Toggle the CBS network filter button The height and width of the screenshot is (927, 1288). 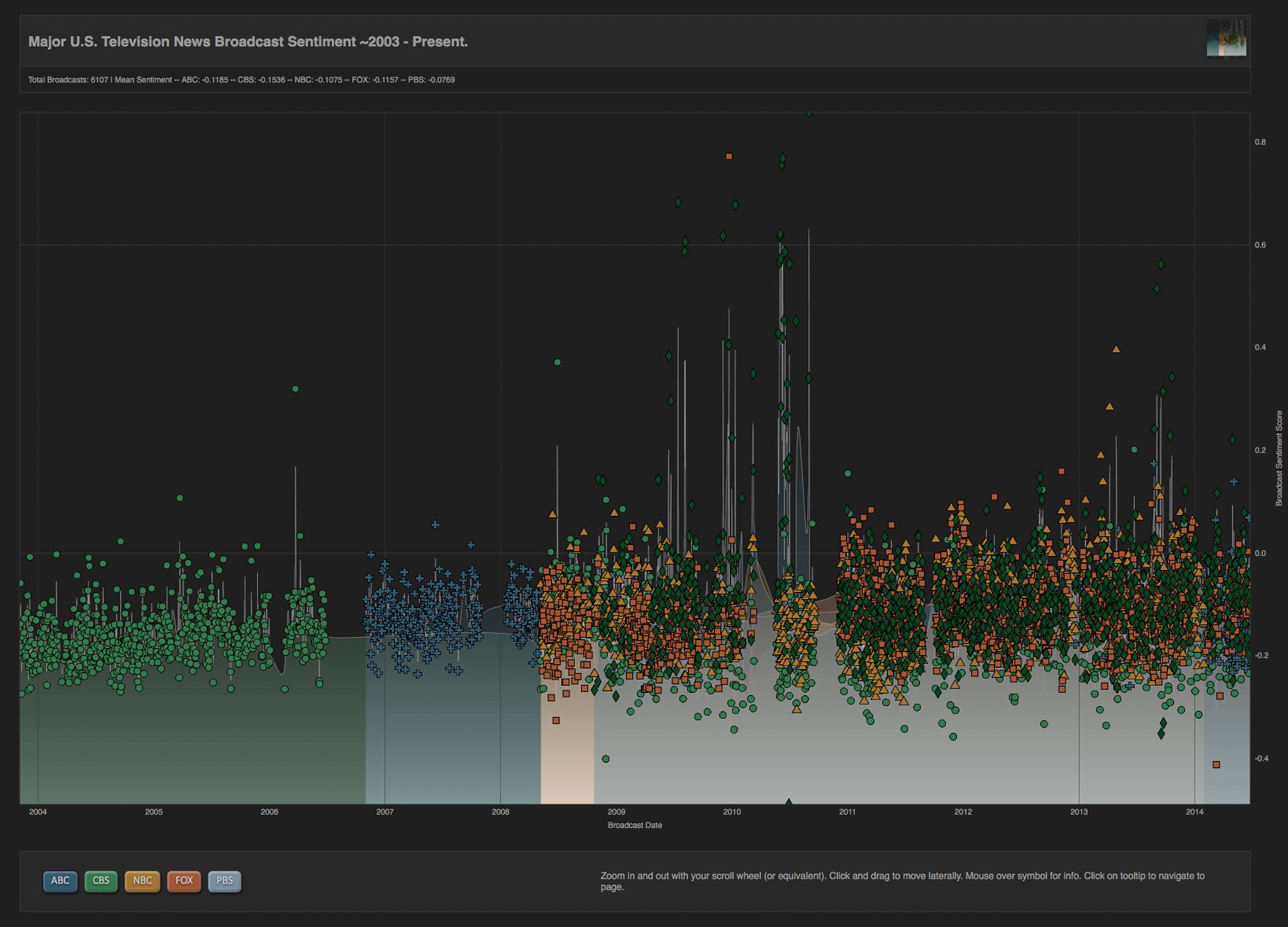point(101,881)
